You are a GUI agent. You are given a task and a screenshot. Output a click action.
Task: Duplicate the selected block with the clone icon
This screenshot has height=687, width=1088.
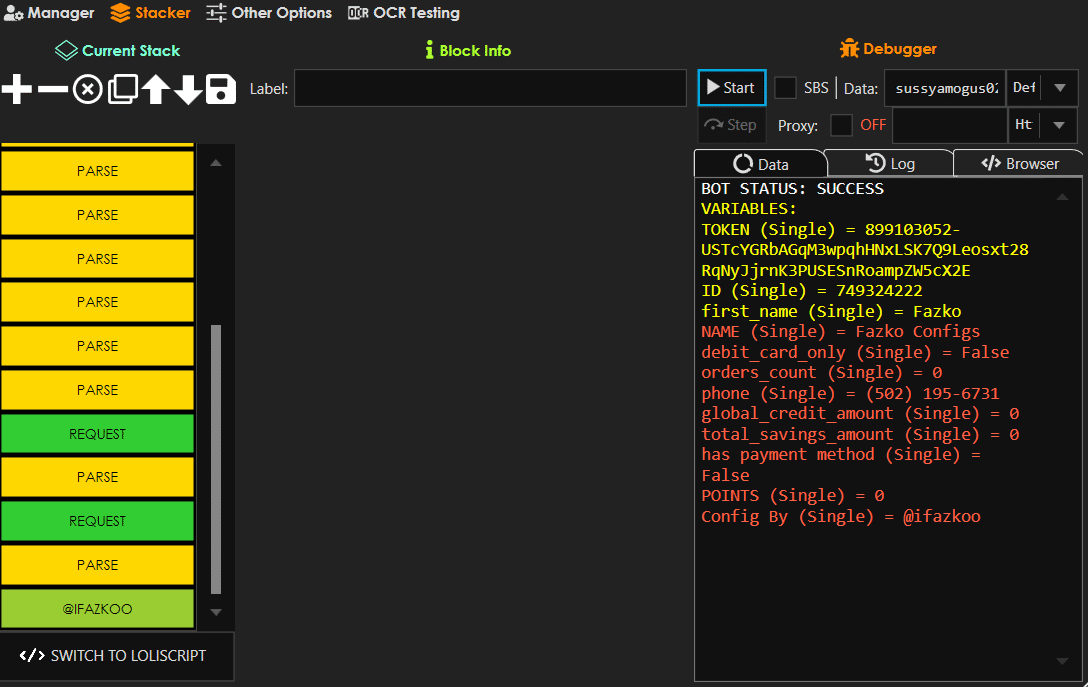coord(122,88)
